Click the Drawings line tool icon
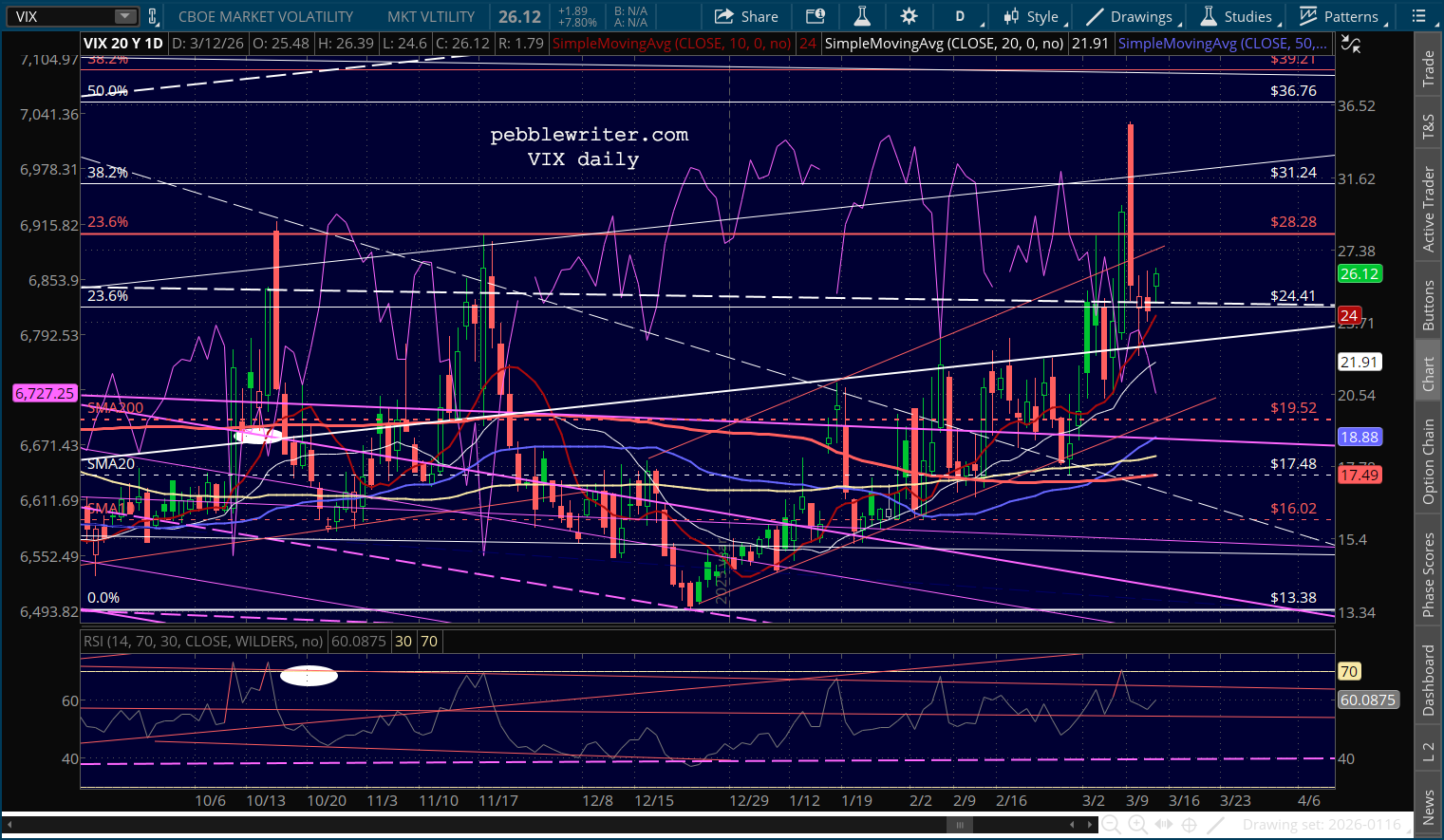This screenshot has width=1444, height=840. pyautogui.click(x=1095, y=16)
